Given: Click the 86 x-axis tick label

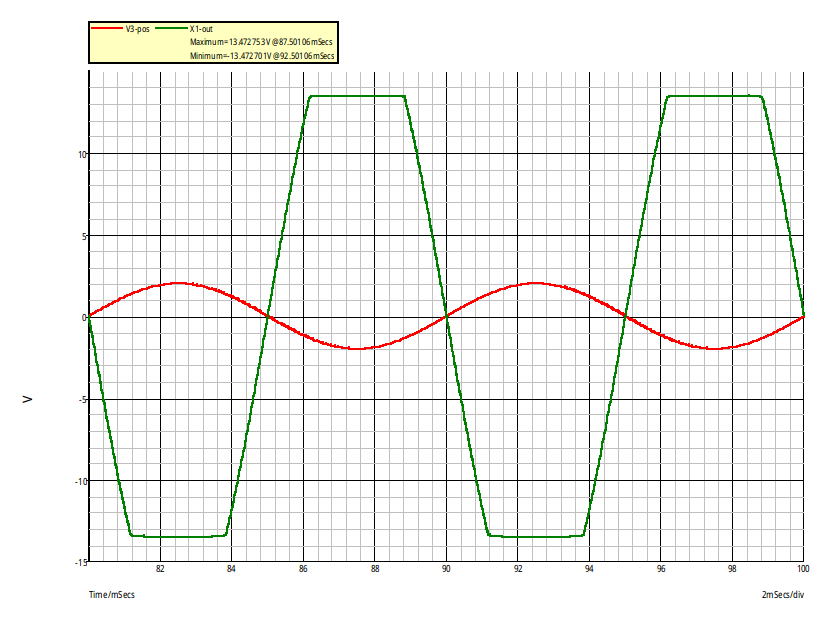Looking at the screenshot, I should click(303, 569).
